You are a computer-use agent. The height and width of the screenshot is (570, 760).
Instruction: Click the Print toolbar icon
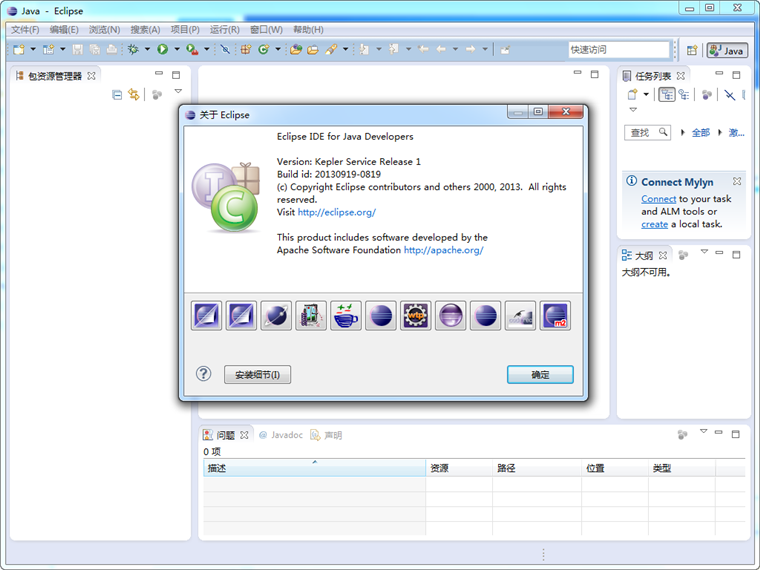(112, 49)
